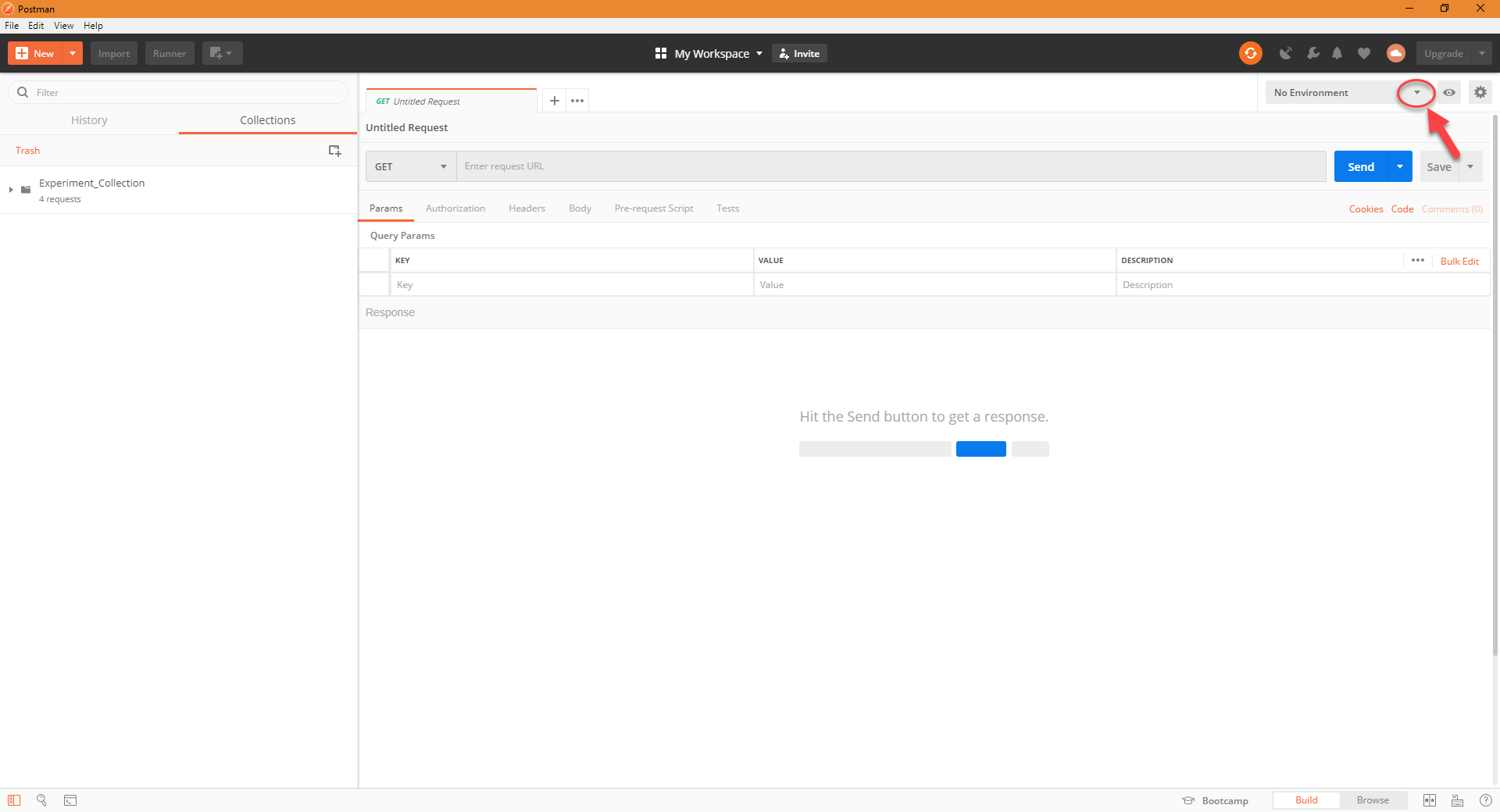Expand the Experiment_Collection tree arrow

(x=11, y=190)
